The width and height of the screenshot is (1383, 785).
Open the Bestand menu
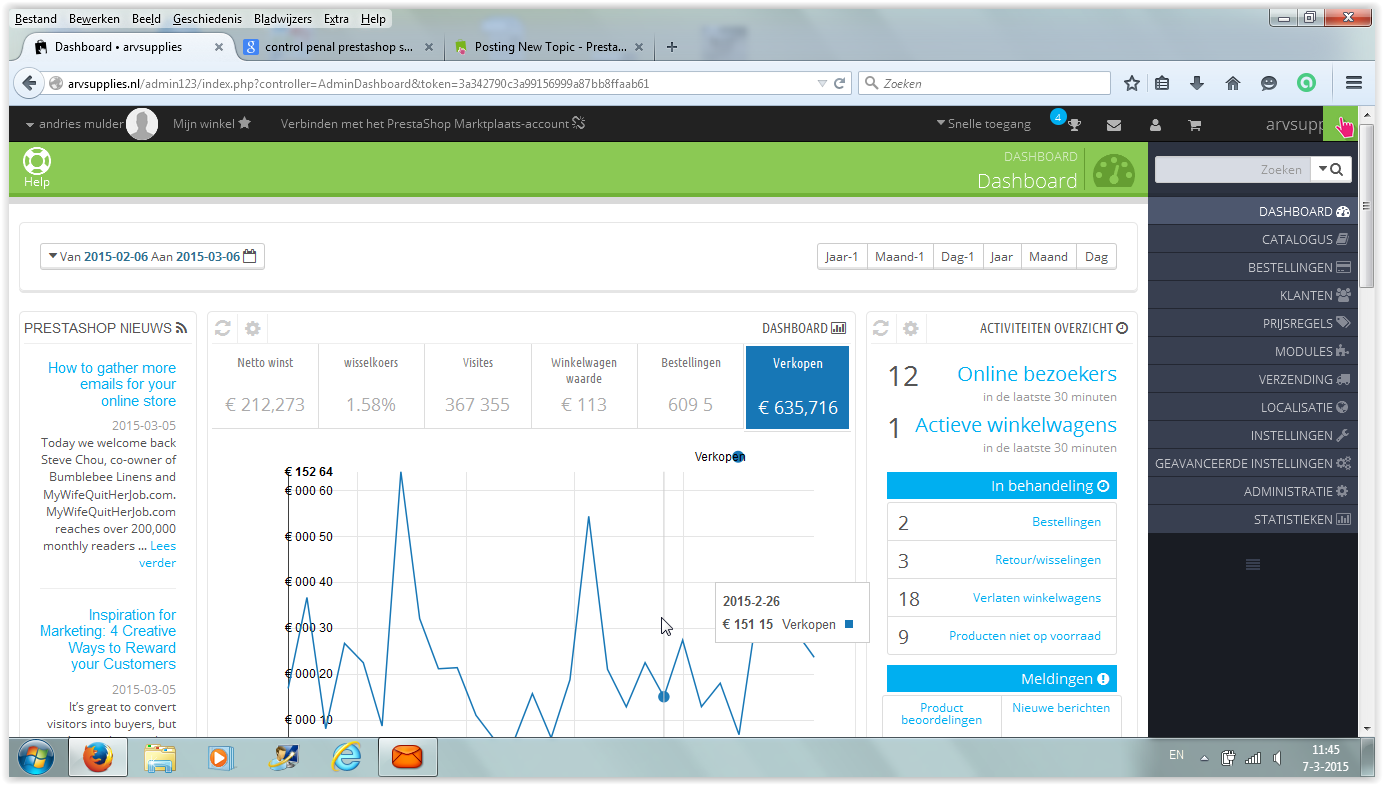pyautogui.click(x=36, y=19)
